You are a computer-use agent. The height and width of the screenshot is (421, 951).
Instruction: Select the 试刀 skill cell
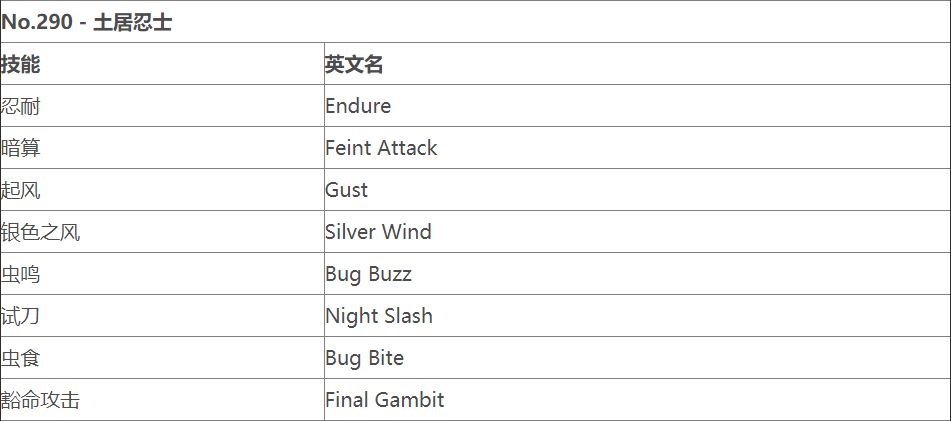[21, 316]
